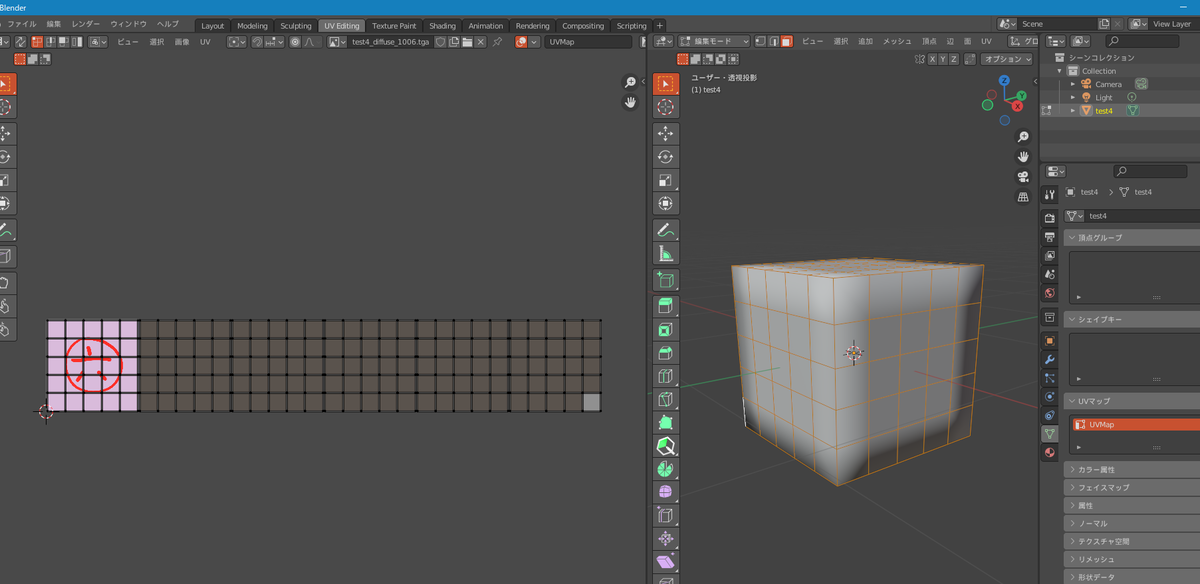The height and width of the screenshot is (584, 1200).
Task: Open the Render menu in top bar
Action: click(x=85, y=23)
